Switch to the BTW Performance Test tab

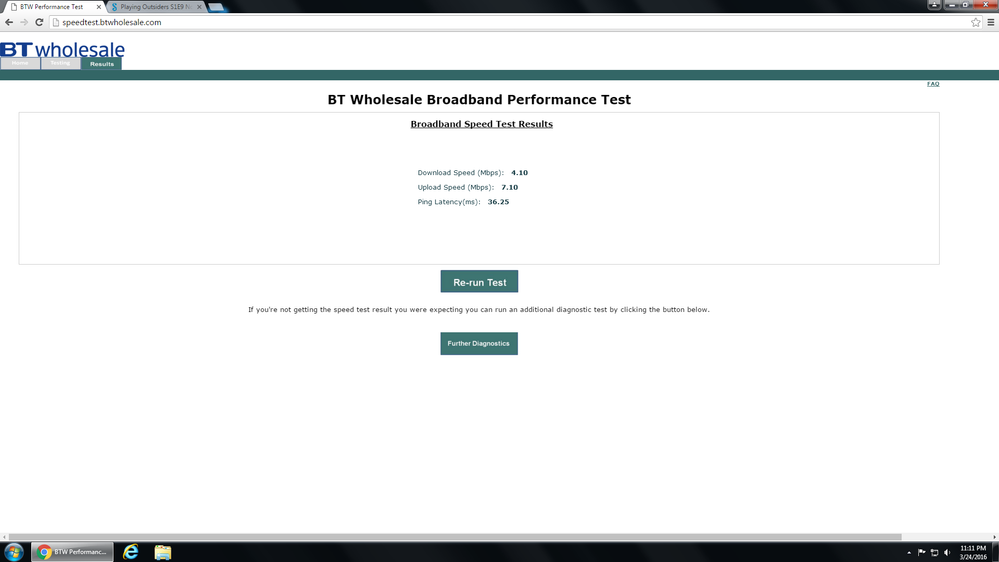[52, 7]
